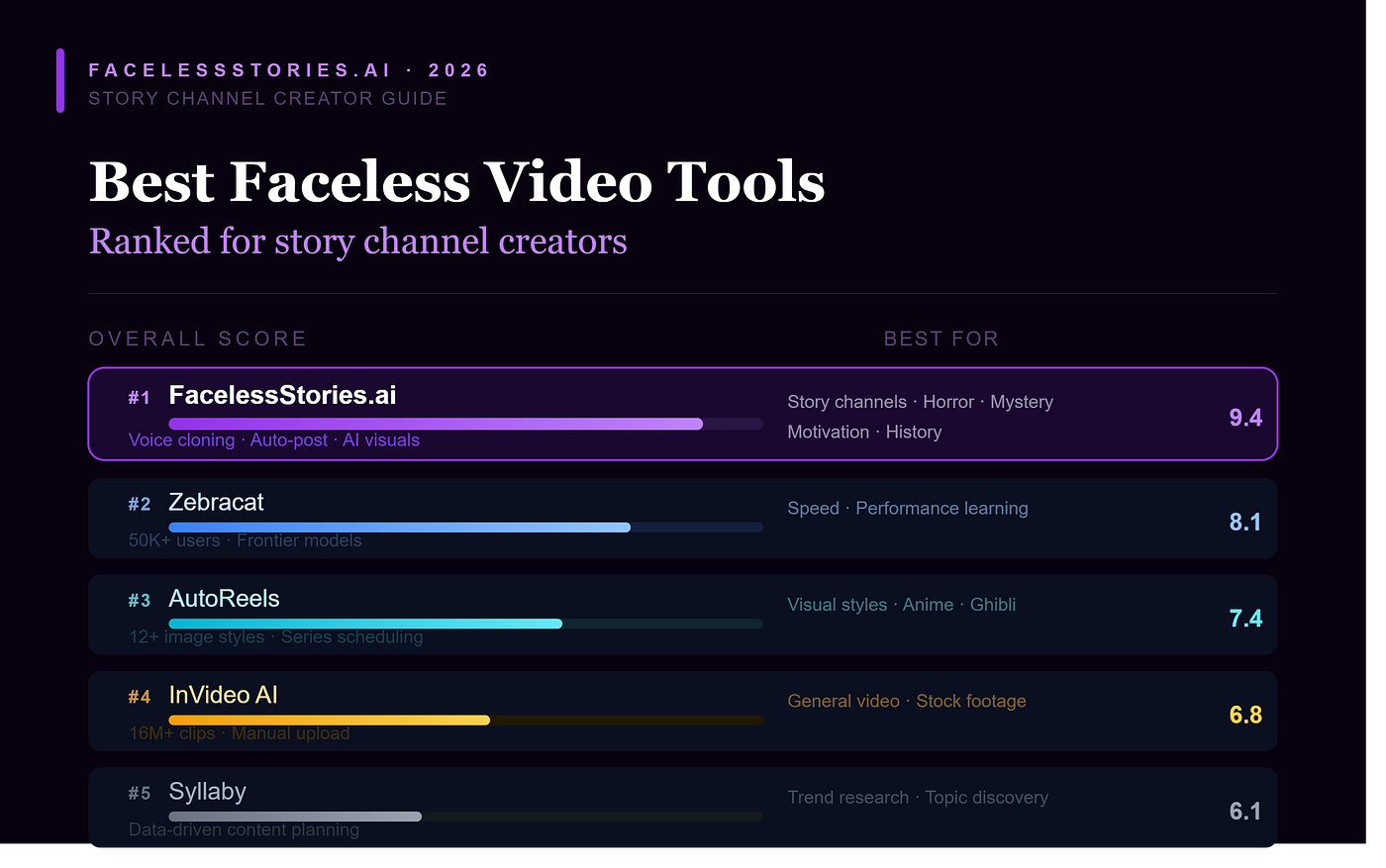Viewport: 1386px width, 868px height.
Task: Click 'Trend research · Topic discovery' text
Action: coord(918,798)
